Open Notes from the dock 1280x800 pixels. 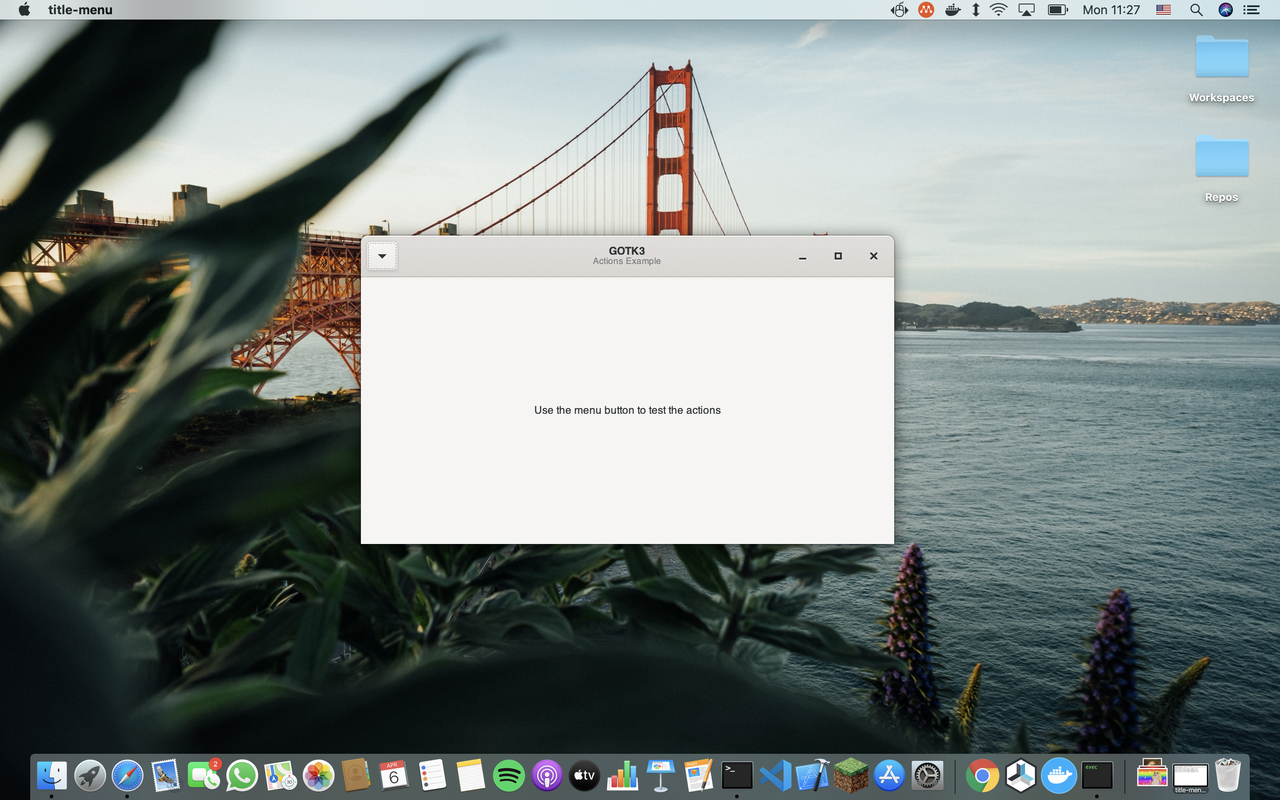point(470,775)
